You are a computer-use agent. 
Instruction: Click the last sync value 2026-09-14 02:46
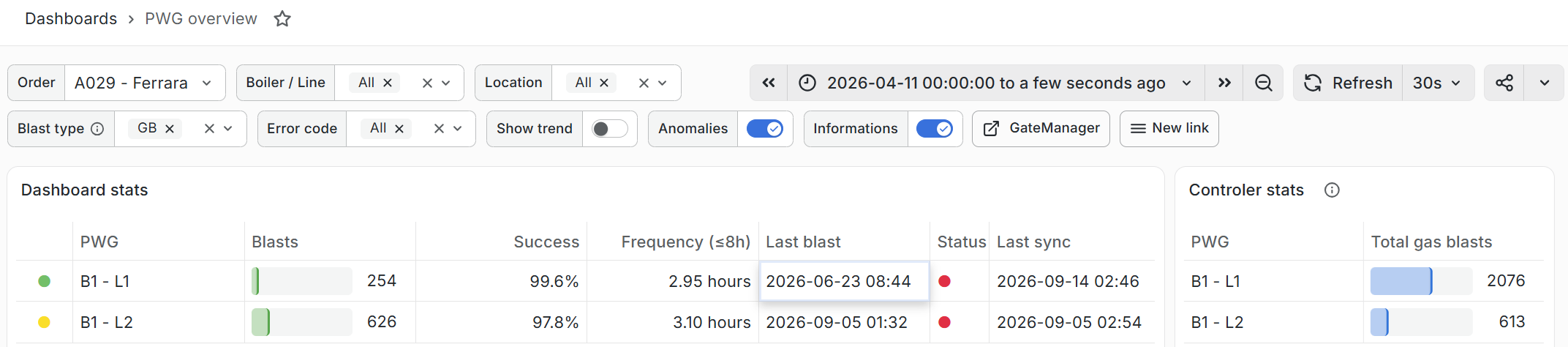(1068, 281)
